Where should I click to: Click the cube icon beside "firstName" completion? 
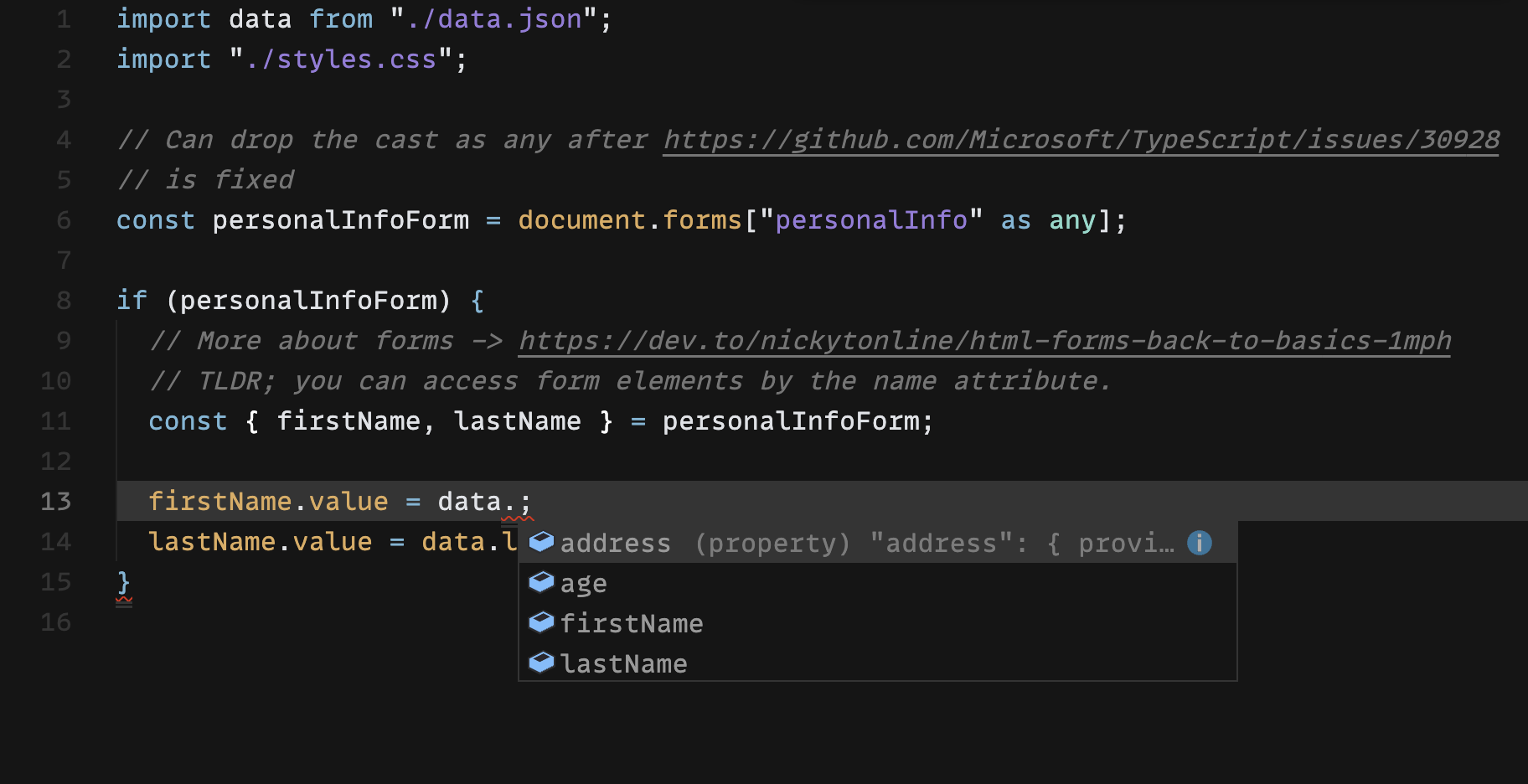tap(542, 622)
